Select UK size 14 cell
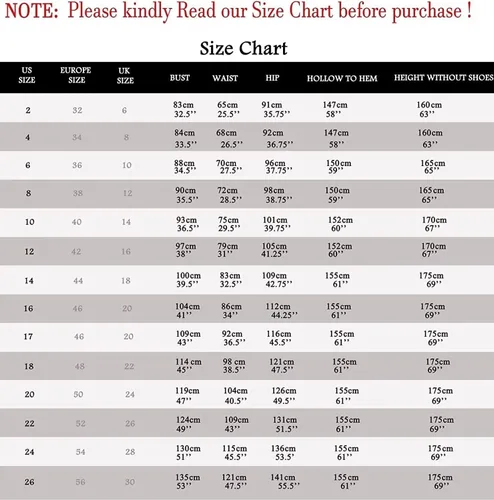 pyautogui.click(x=126, y=222)
